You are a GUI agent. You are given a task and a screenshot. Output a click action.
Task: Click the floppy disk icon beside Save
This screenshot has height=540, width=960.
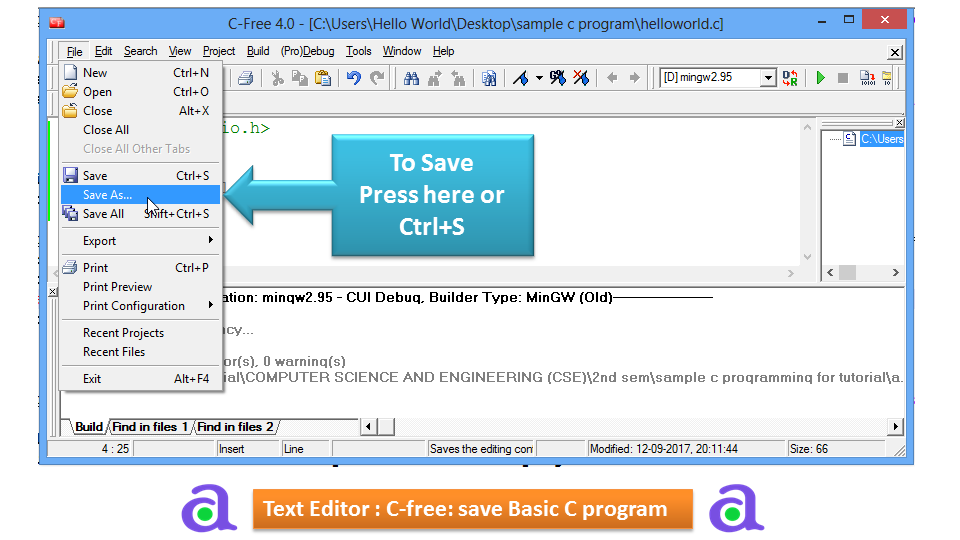[x=70, y=175]
